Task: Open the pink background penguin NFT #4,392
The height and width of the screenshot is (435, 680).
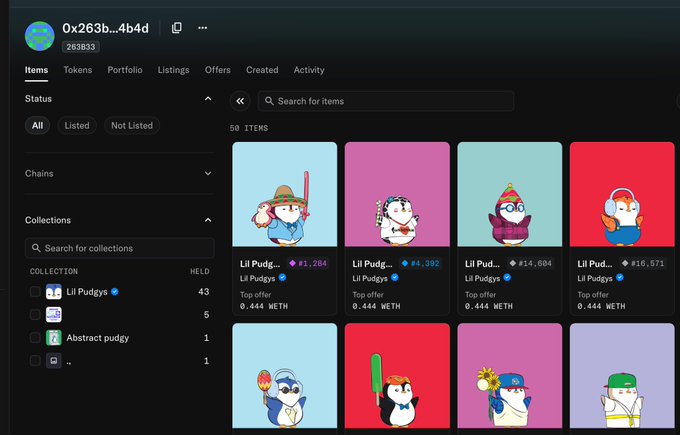Action: [x=397, y=194]
